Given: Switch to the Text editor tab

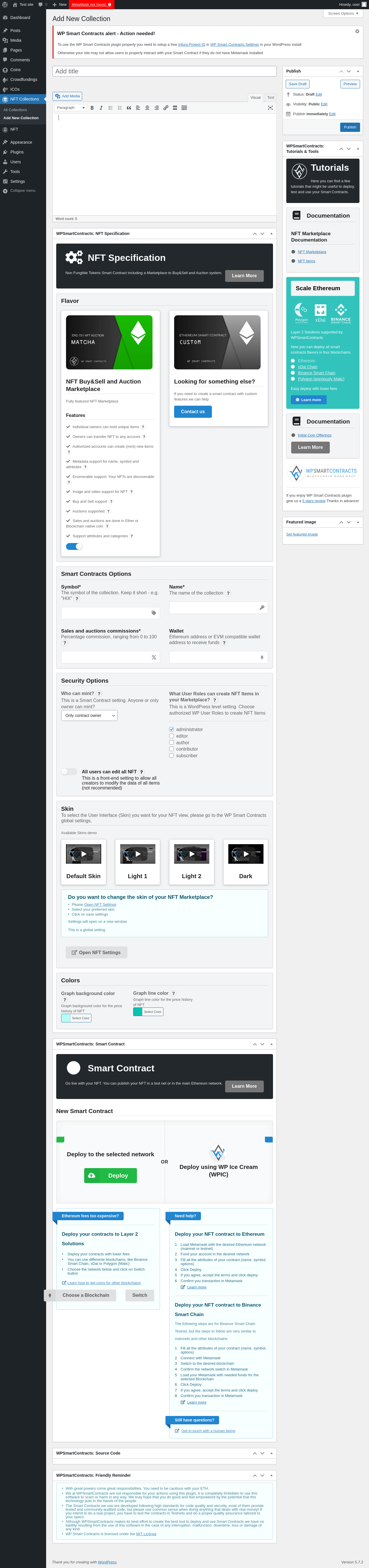Looking at the screenshot, I should click(x=271, y=97).
